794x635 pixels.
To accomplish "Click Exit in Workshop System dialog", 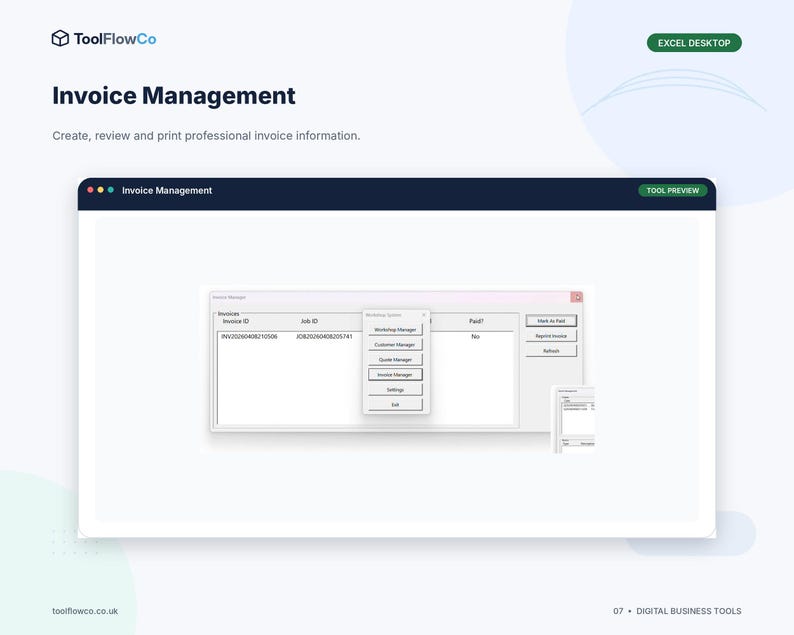I will tap(395, 405).
